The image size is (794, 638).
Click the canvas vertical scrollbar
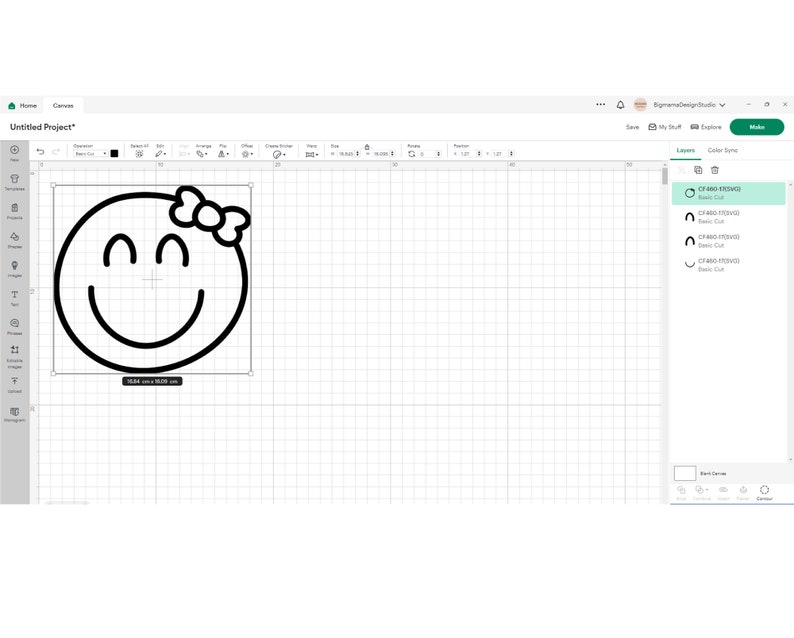coord(664,176)
